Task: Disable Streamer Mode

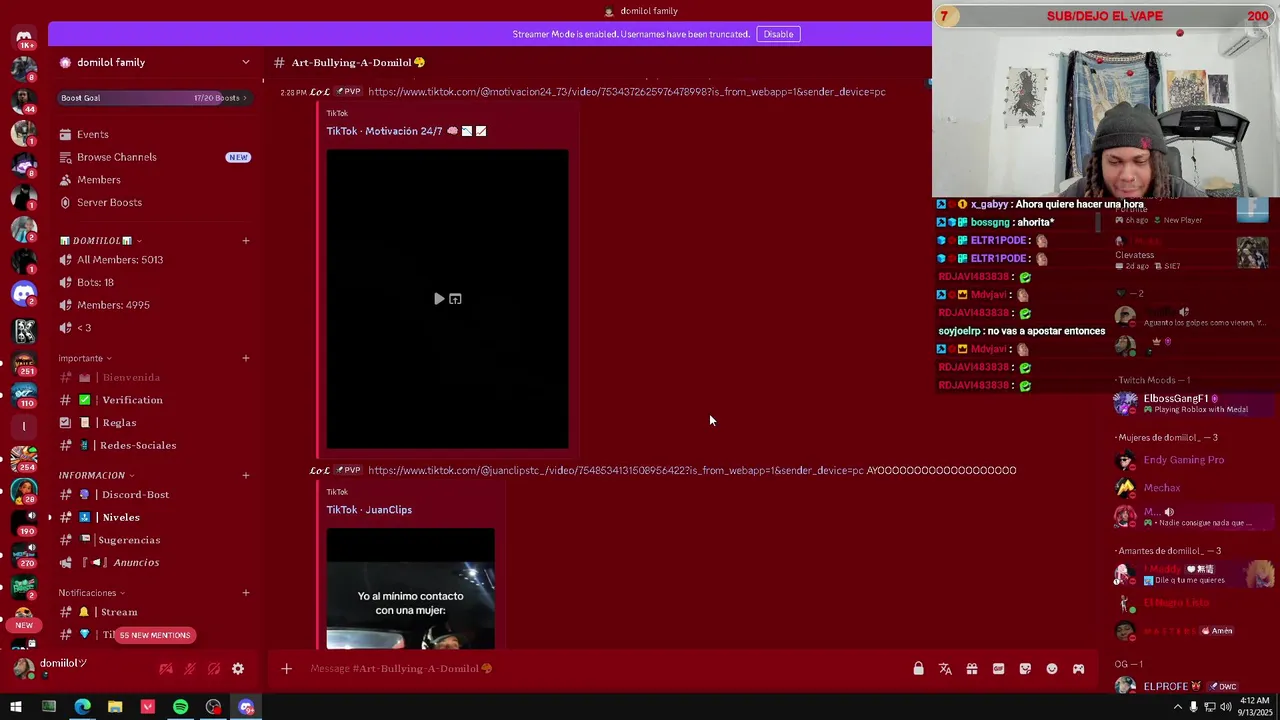Action: point(778,34)
